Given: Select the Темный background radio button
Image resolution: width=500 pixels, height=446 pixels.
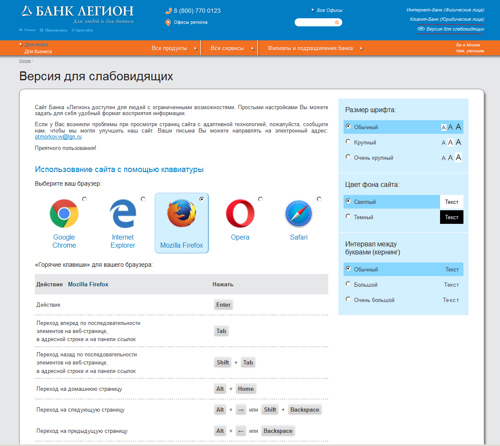Looking at the screenshot, I should pyautogui.click(x=348, y=216).
